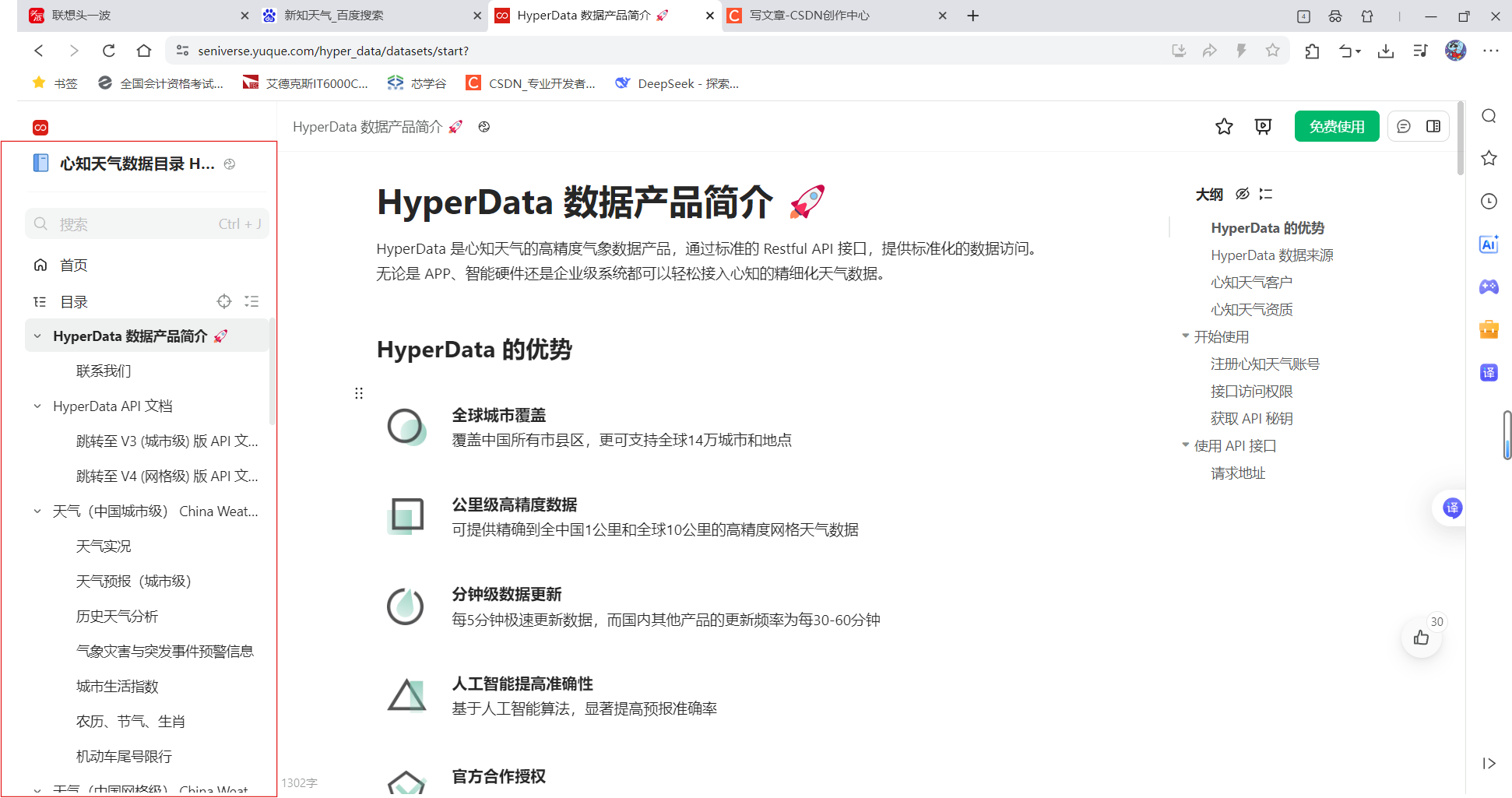The image size is (1512, 798).
Task: Click the browser address bar URL
Action: pyautogui.click(x=333, y=51)
